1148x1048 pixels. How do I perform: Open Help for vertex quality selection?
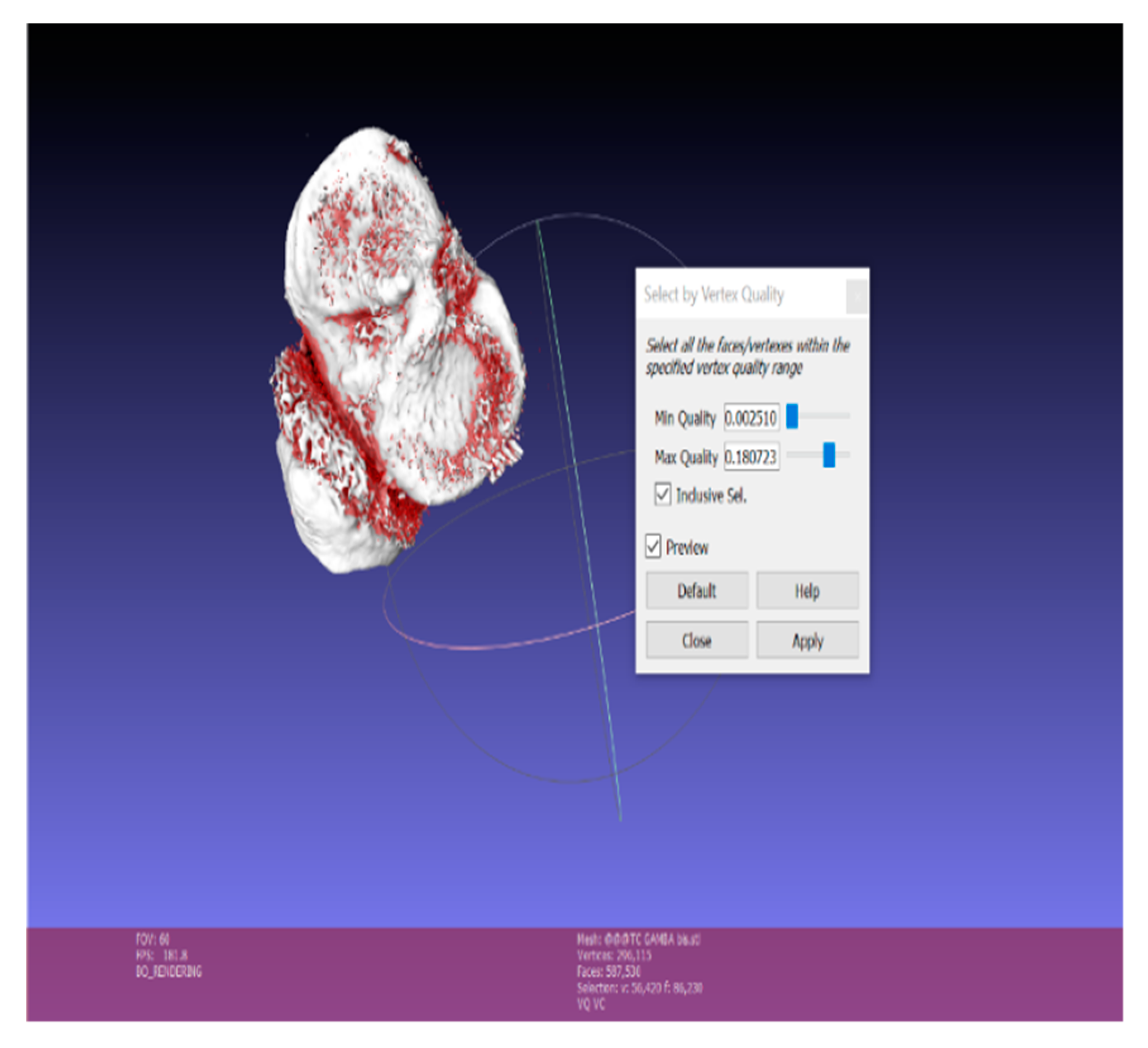tap(807, 591)
